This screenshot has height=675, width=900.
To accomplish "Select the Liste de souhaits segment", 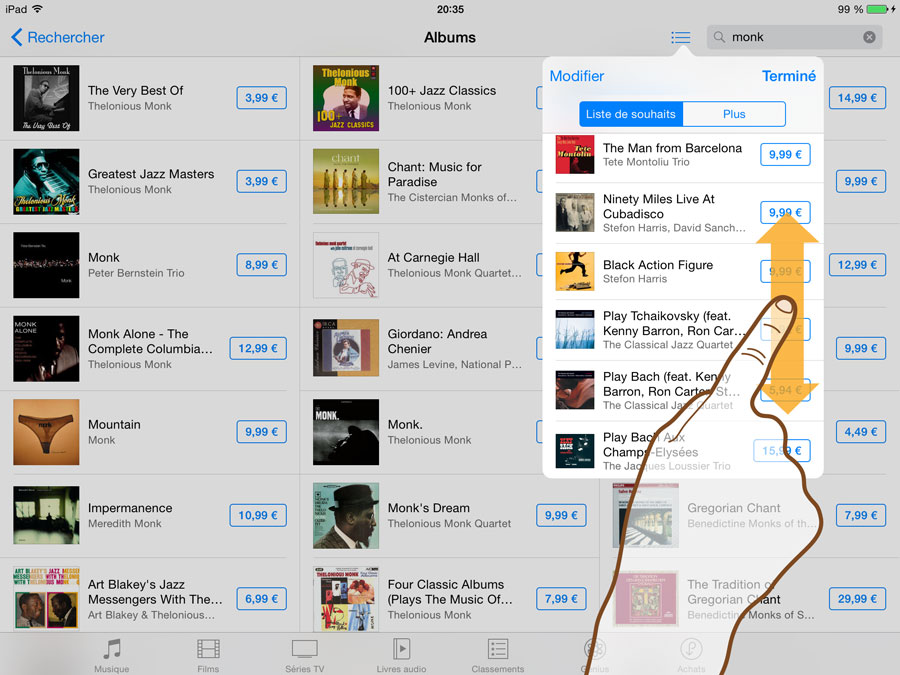I will (631, 114).
